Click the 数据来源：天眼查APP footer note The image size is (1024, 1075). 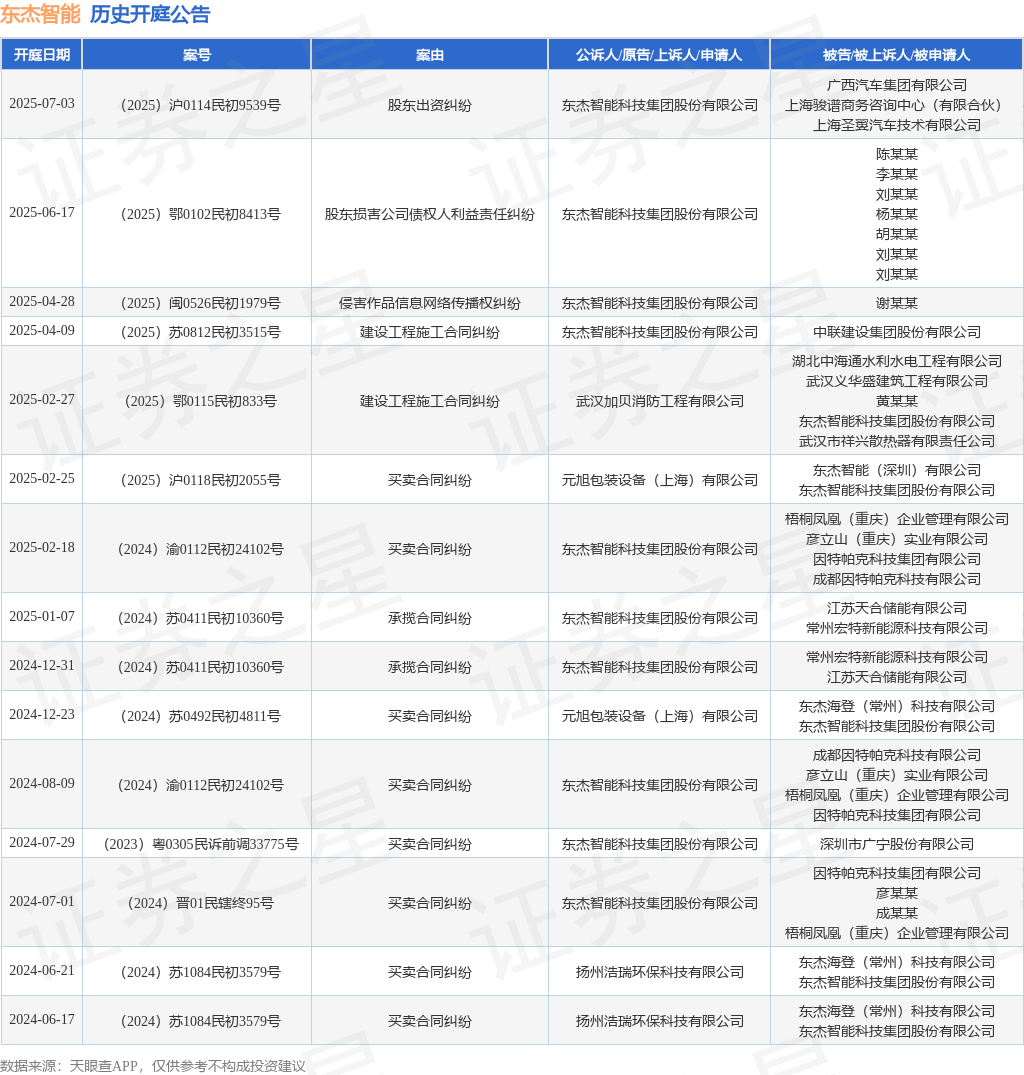pos(153,1066)
